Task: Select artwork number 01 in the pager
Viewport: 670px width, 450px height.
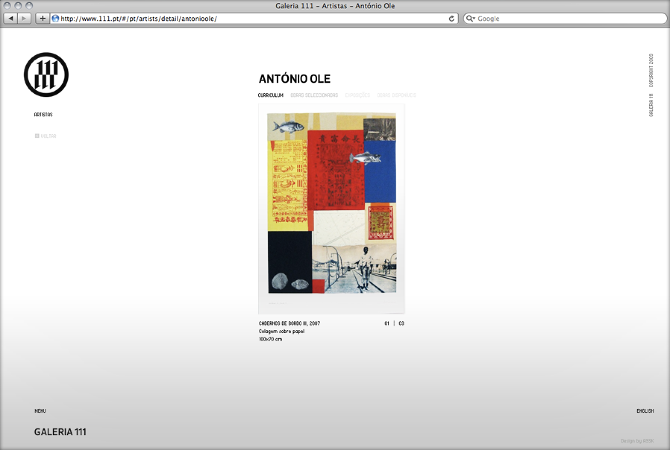Action: 387,323
